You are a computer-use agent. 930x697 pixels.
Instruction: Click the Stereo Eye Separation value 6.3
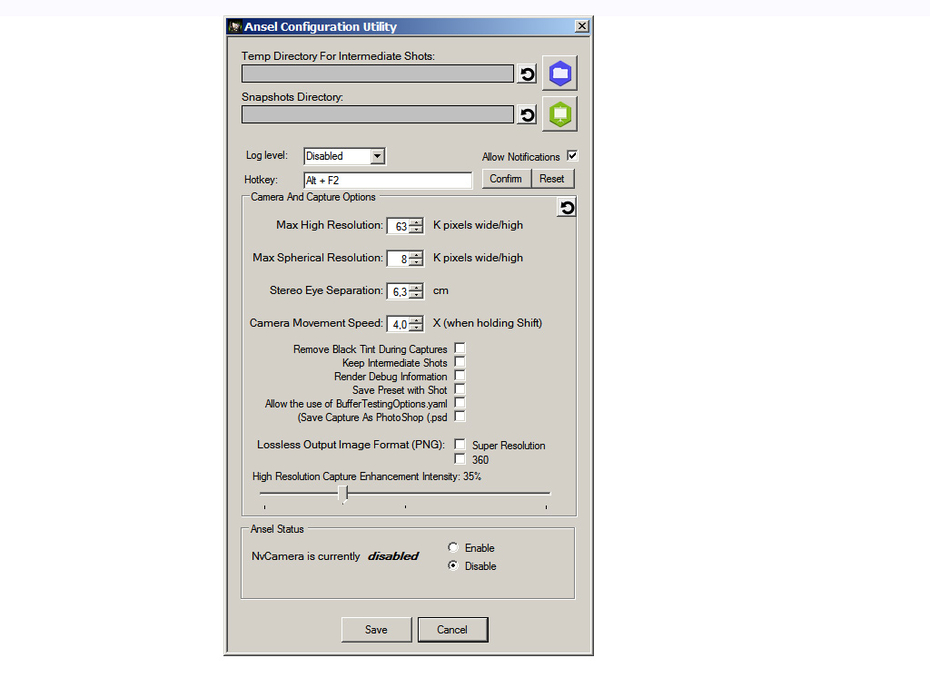(400, 292)
